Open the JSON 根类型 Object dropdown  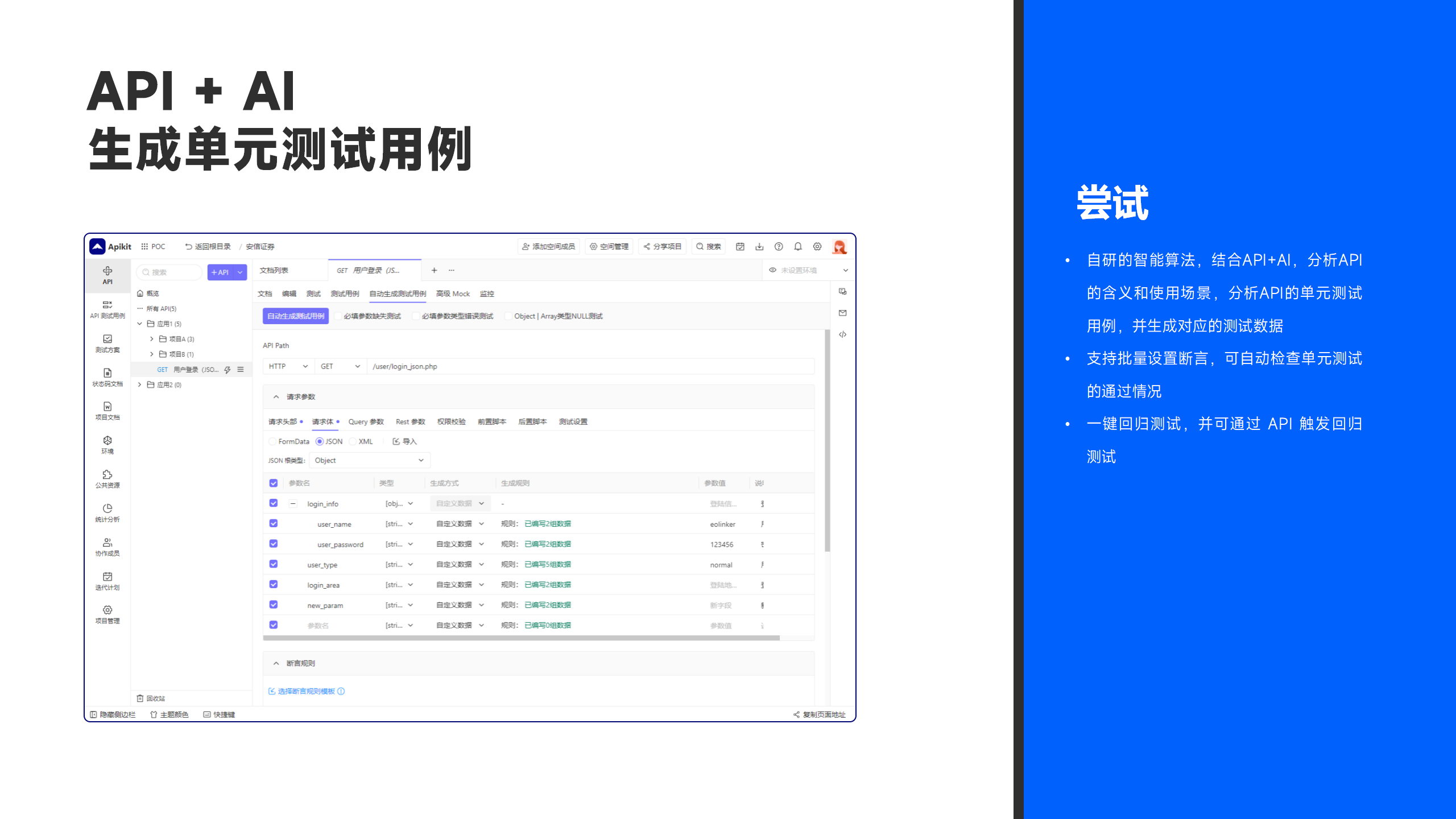click(x=369, y=460)
